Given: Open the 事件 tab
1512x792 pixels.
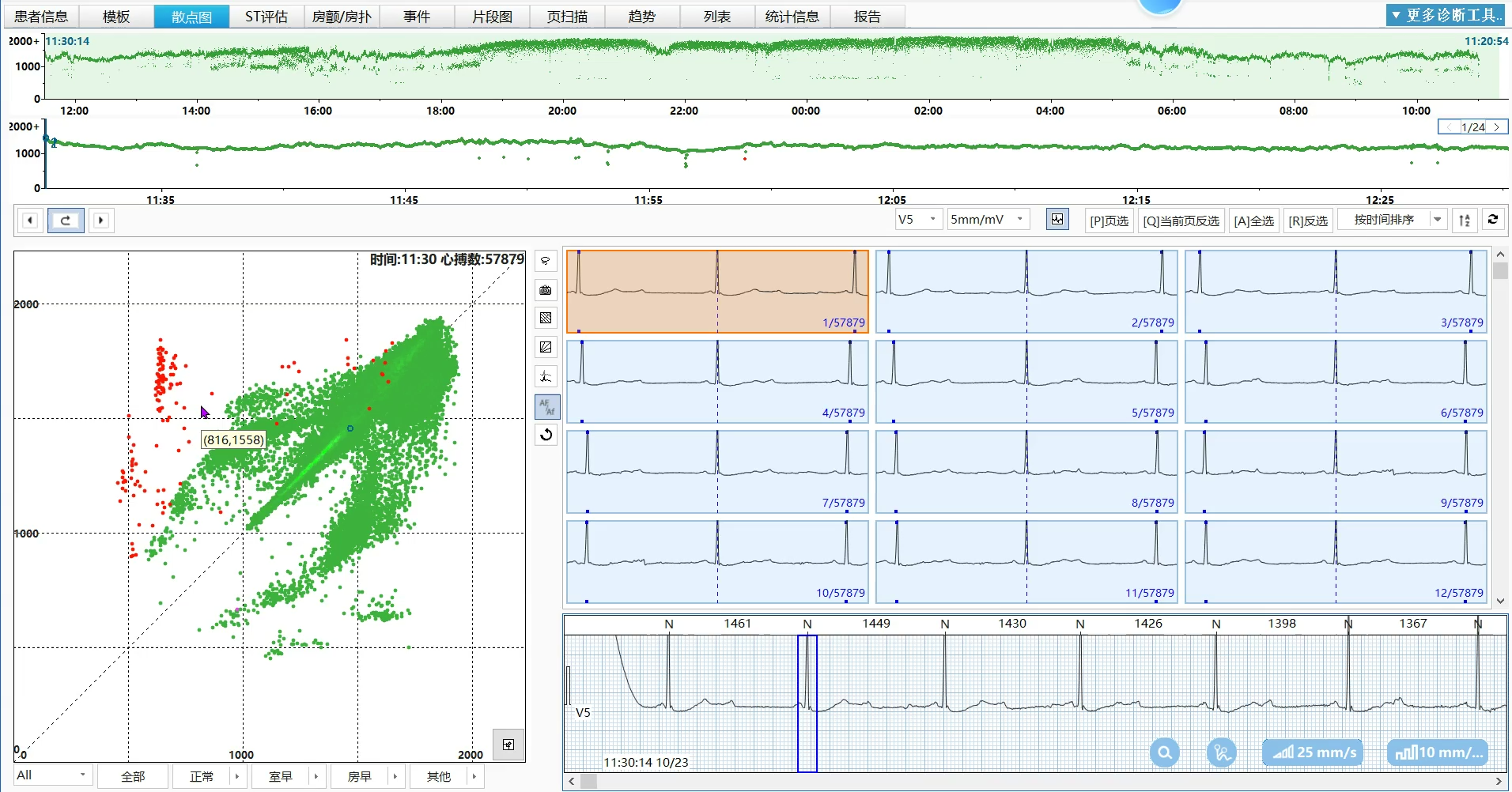Looking at the screenshot, I should tap(417, 17).
